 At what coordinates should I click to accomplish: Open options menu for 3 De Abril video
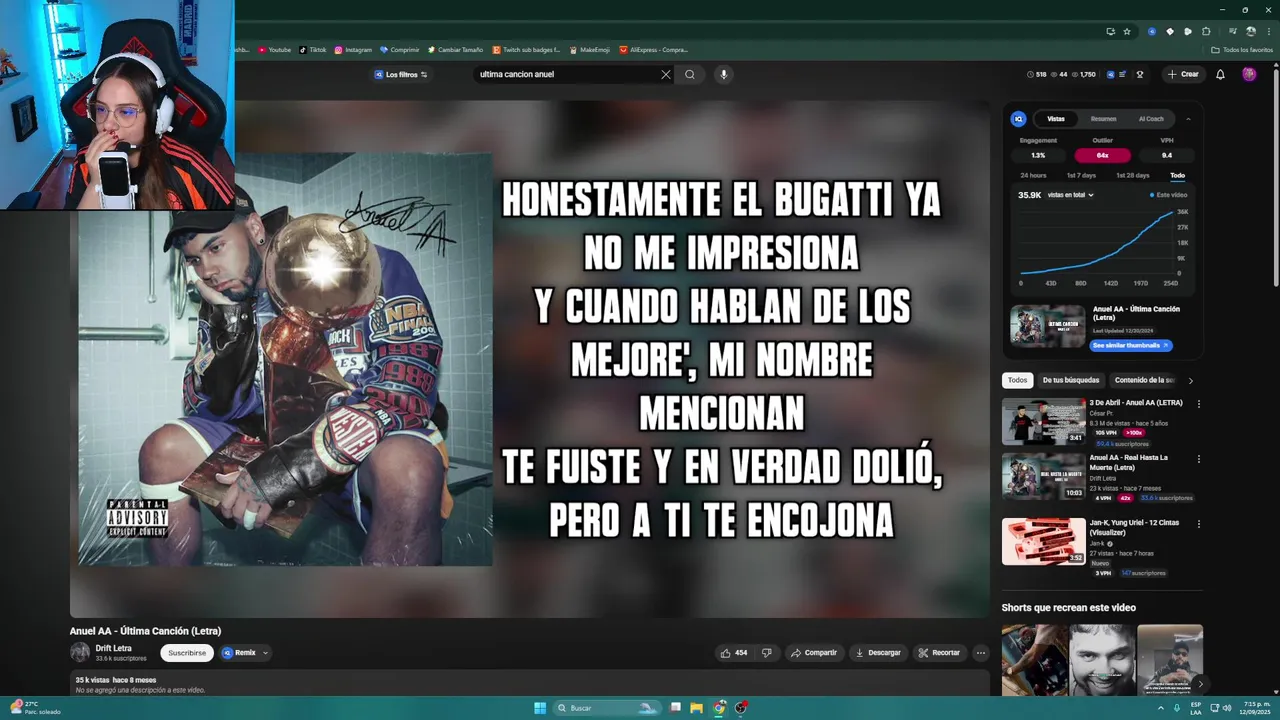click(x=1199, y=404)
